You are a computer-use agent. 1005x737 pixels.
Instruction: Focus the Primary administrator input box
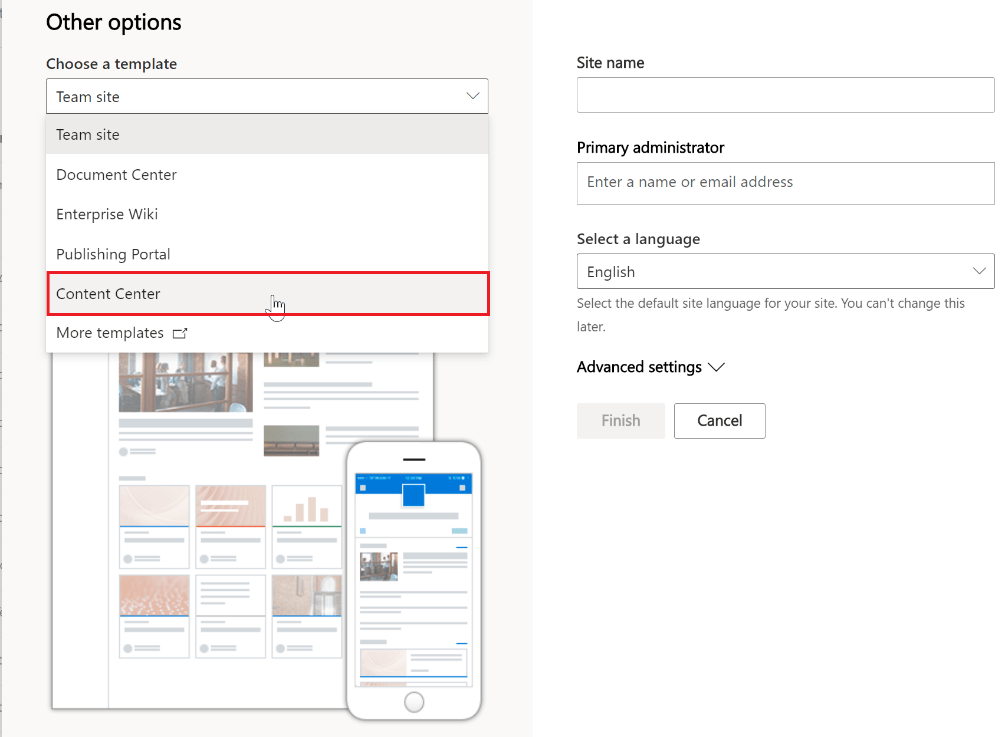785,183
